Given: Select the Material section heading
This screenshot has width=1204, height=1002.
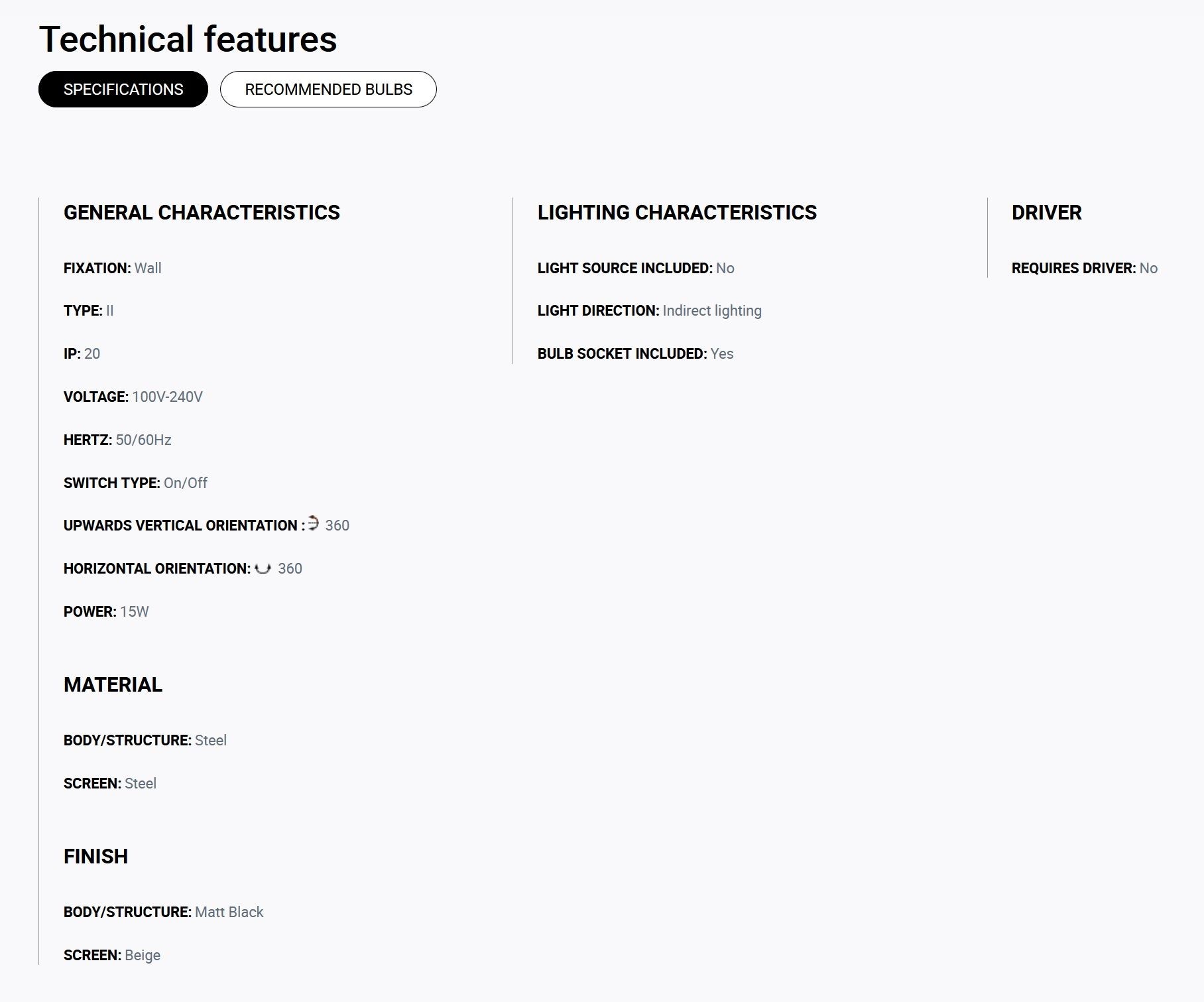Looking at the screenshot, I should (113, 685).
